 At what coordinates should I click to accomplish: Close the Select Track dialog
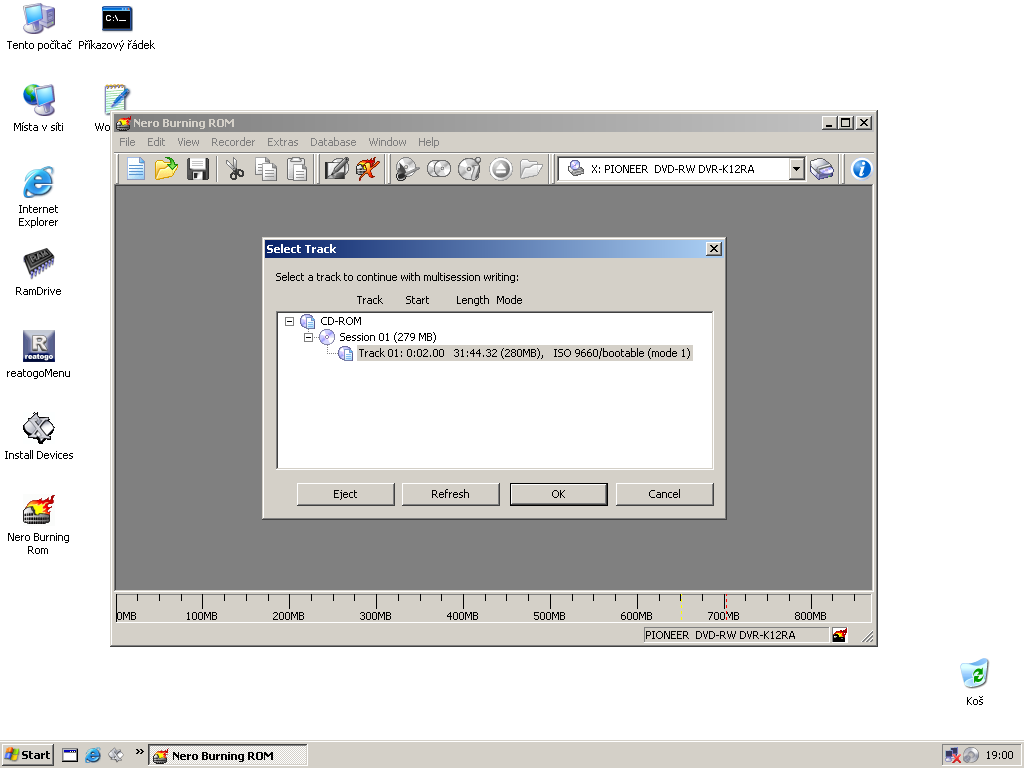pos(714,249)
